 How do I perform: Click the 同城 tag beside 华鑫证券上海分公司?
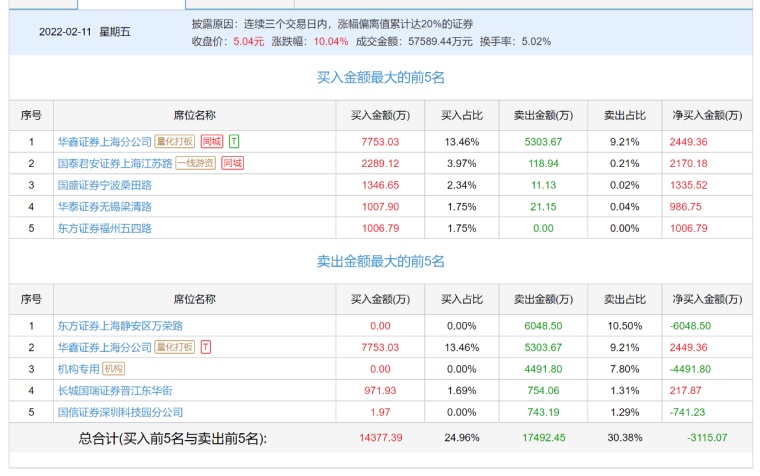(x=212, y=141)
